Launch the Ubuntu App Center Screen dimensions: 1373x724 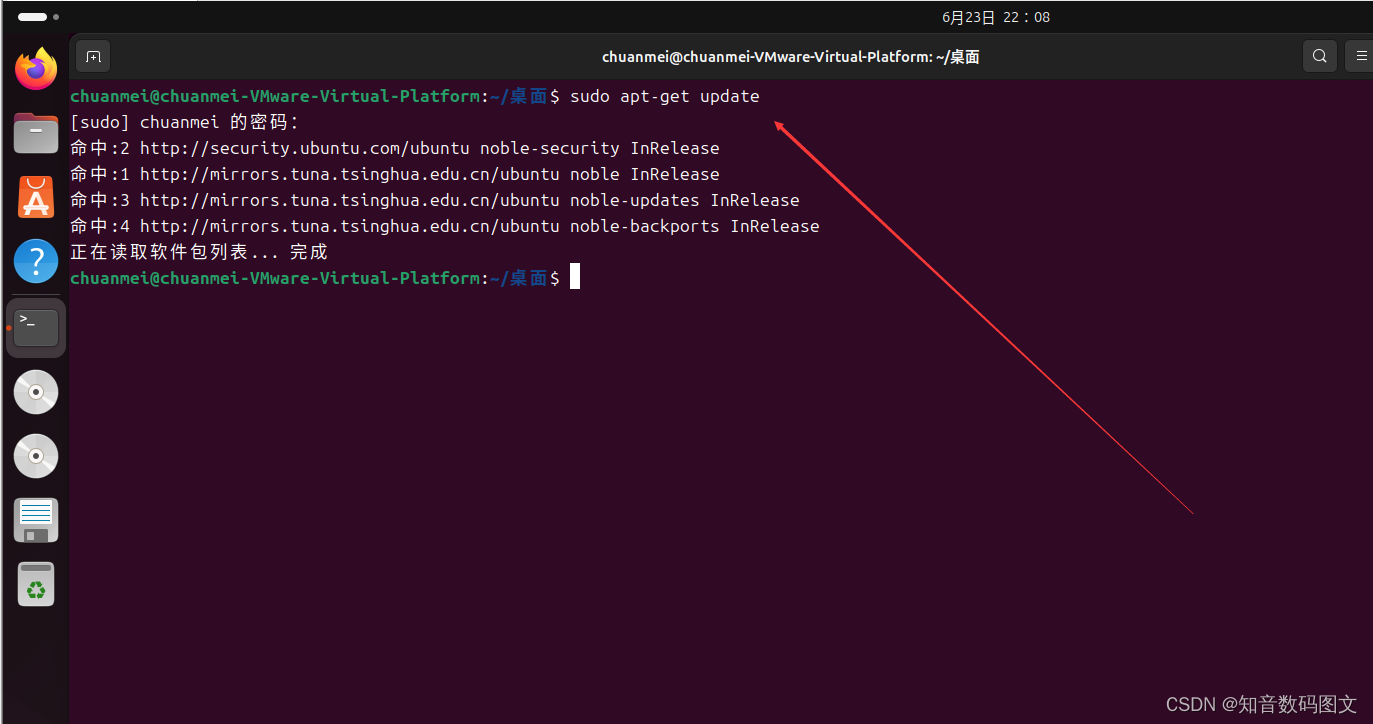(x=35, y=197)
